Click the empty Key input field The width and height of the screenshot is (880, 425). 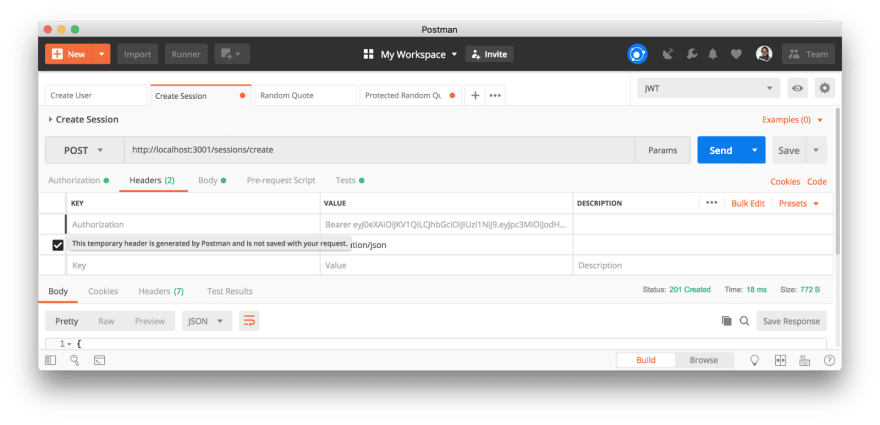[x=193, y=266]
